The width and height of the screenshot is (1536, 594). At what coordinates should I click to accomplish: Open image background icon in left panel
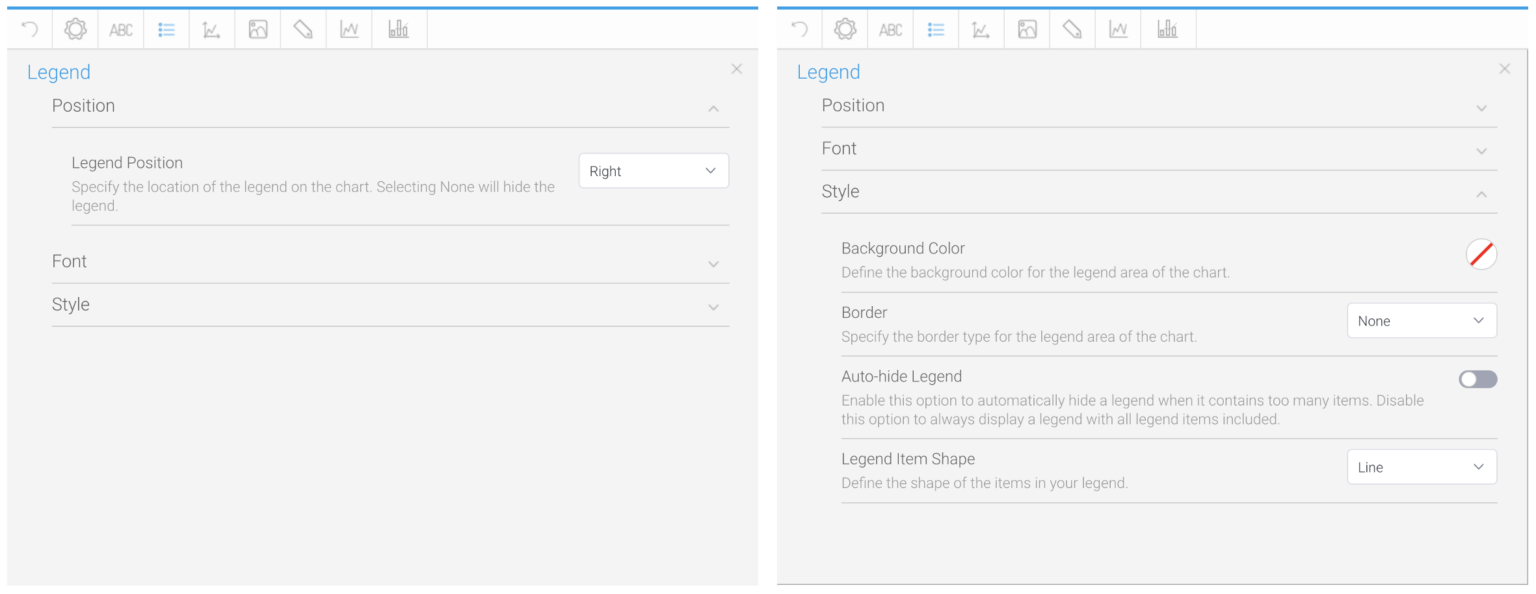pos(258,29)
